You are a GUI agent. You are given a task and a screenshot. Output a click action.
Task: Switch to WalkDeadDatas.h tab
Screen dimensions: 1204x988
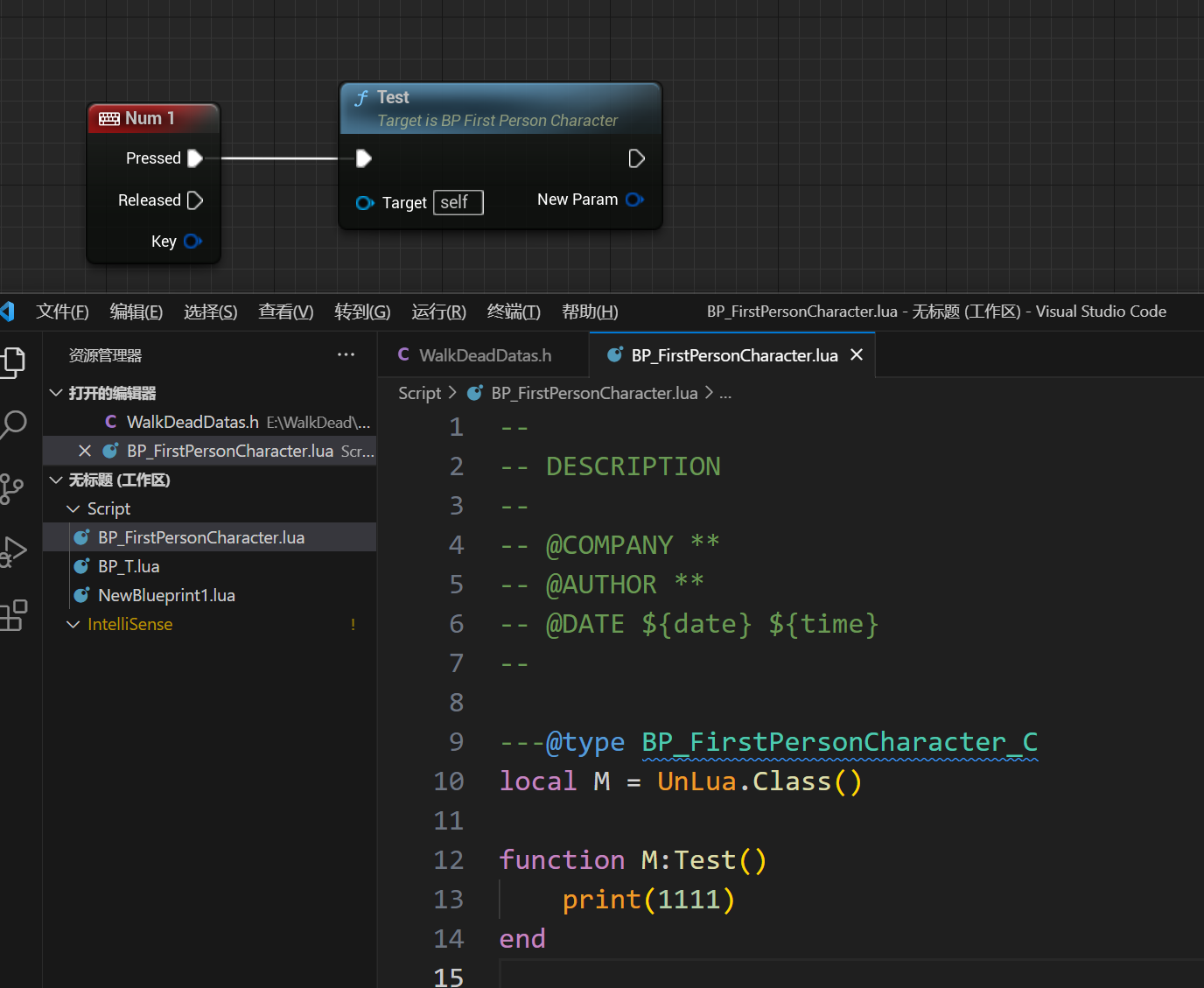click(484, 355)
